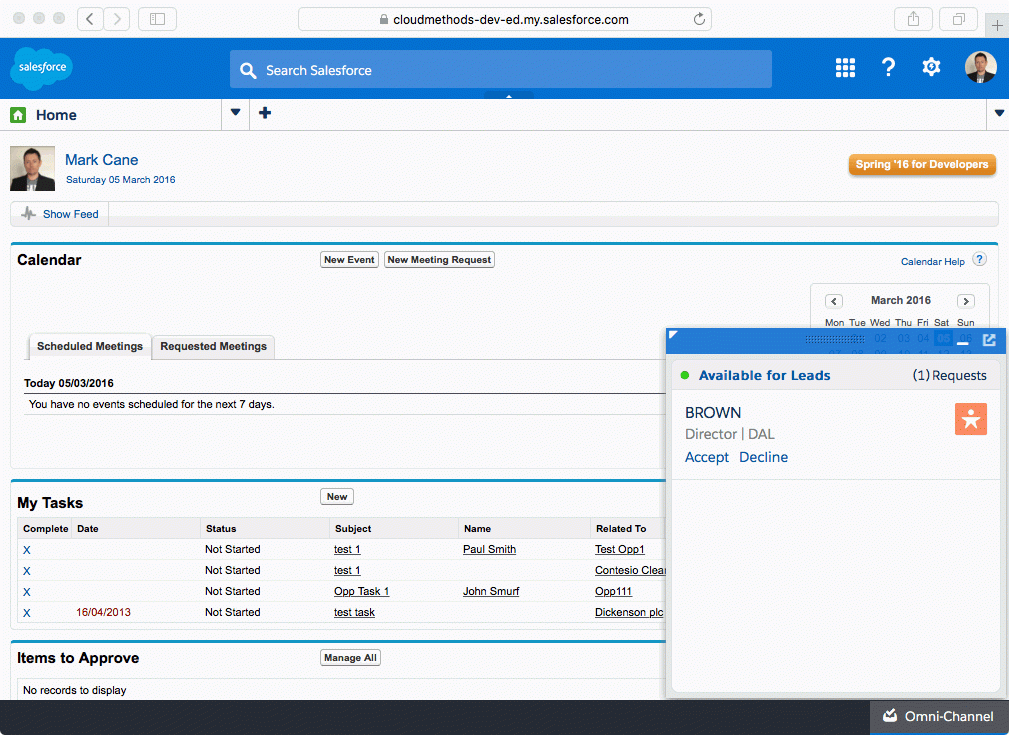
Task: Expand the far-right console tab dropdown arrow
Action: 999,113
